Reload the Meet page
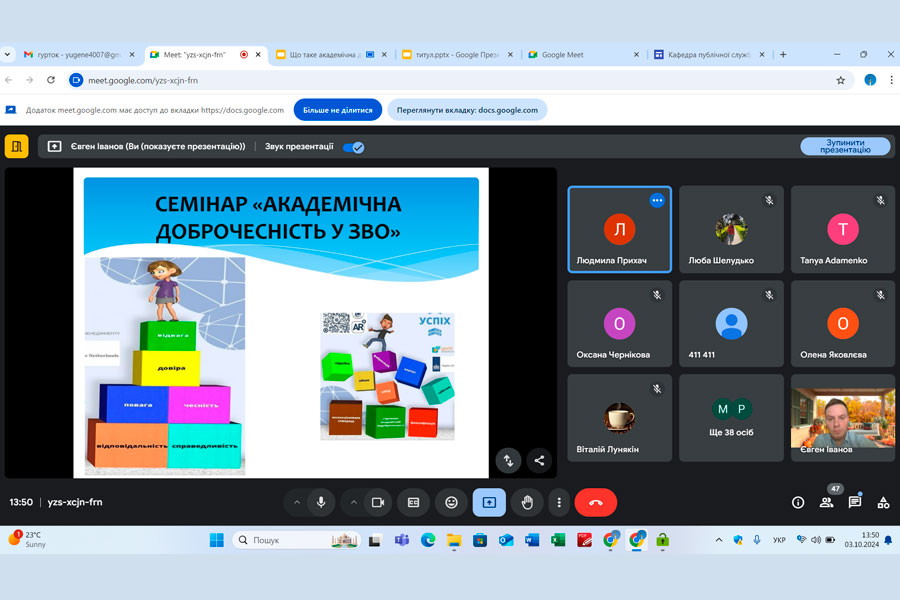 [x=51, y=80]
